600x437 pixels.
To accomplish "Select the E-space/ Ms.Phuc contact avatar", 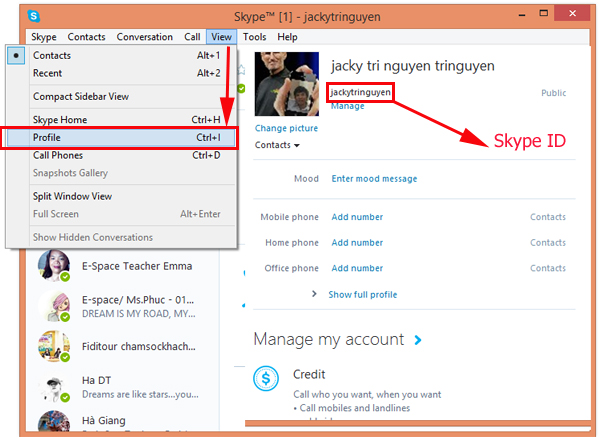I will pyautogui.click(x=52, y=306).
